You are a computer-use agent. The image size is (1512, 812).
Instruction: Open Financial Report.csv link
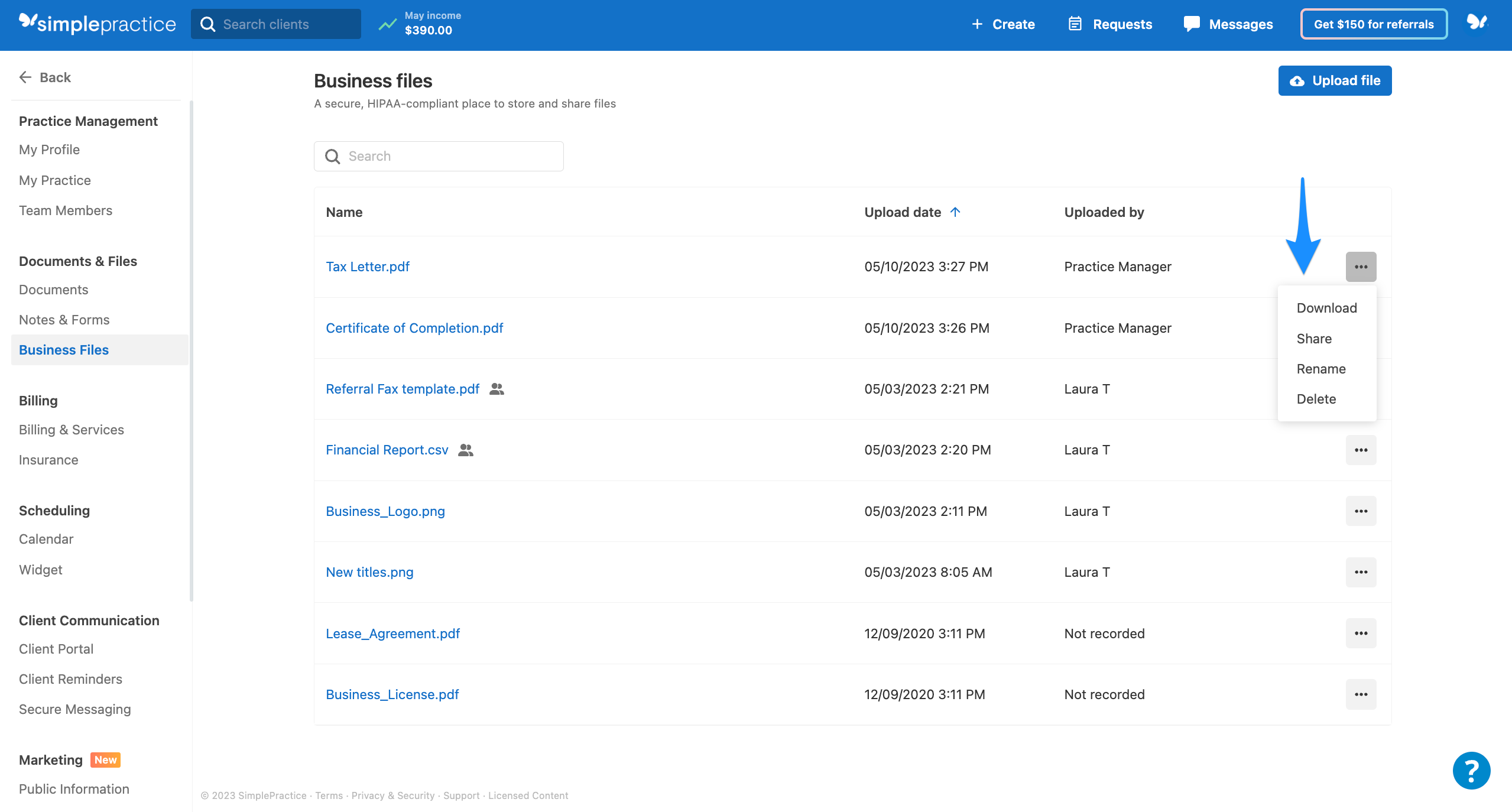click(387, 450)
